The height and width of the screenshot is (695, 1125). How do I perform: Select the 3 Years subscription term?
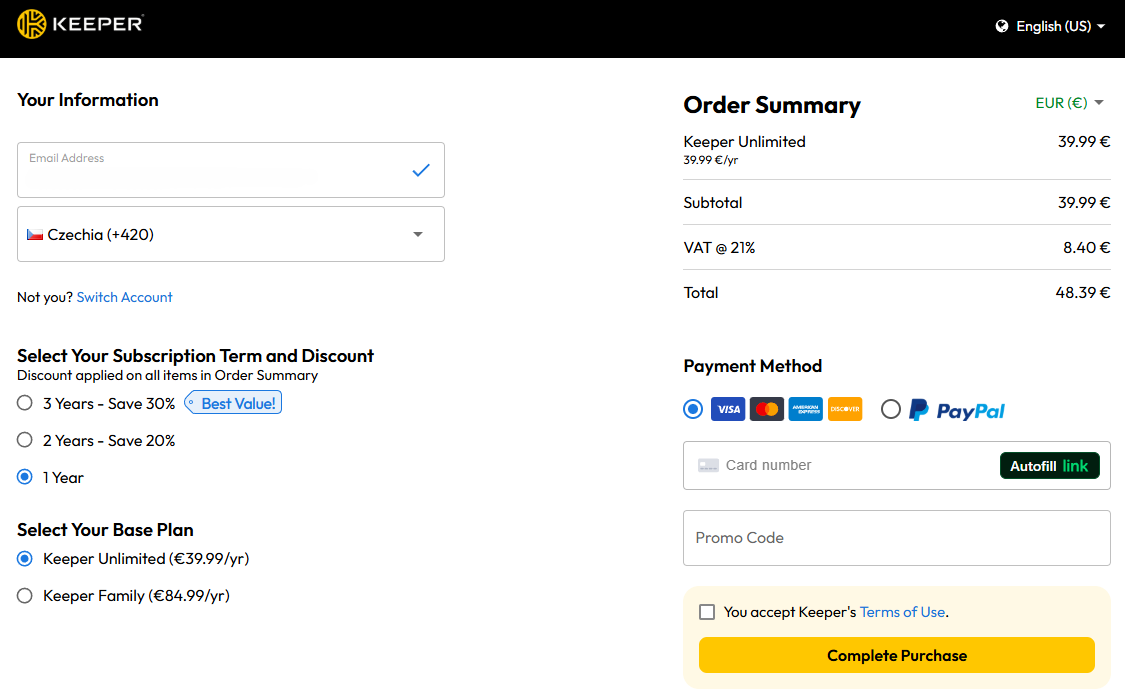point(25,403)
